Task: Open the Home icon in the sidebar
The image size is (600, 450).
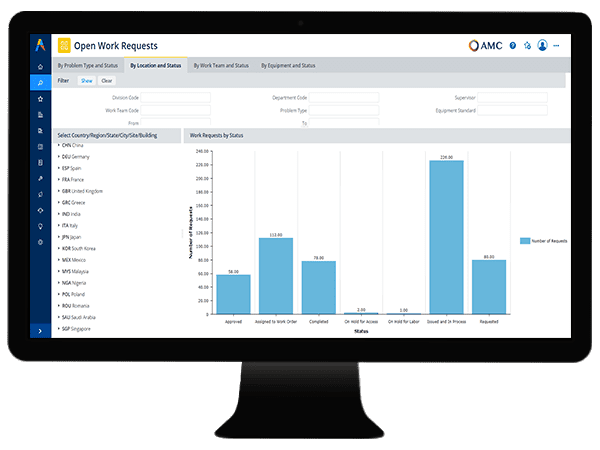Action: (x=40, y=67)
